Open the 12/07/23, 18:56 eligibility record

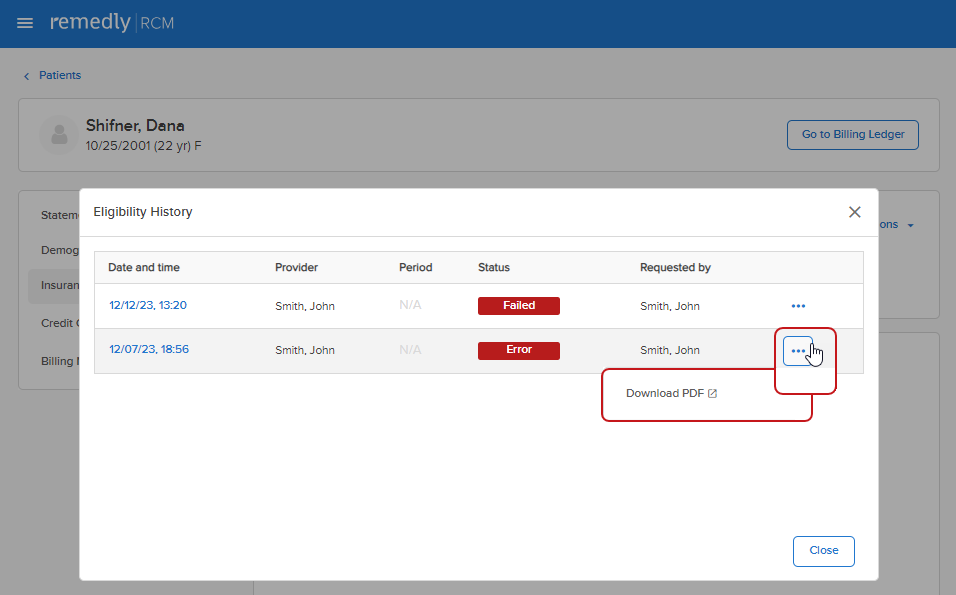(148, 350)
